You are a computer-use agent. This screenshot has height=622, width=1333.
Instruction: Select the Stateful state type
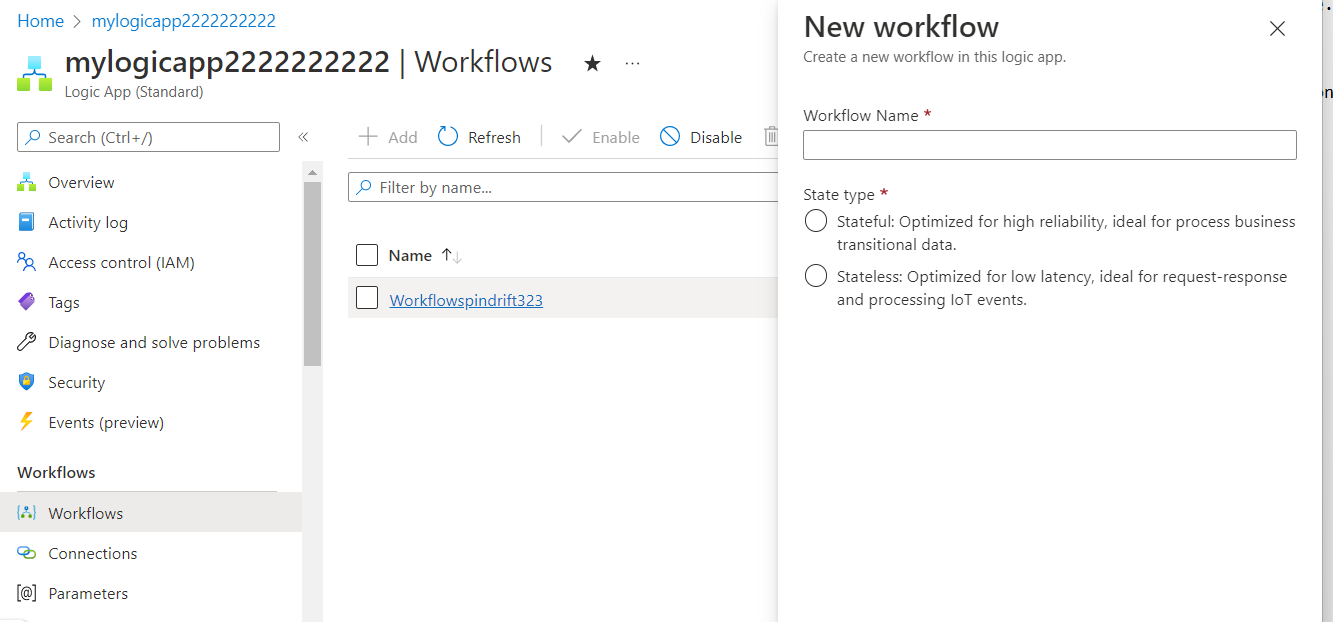[x=815, y=221]
